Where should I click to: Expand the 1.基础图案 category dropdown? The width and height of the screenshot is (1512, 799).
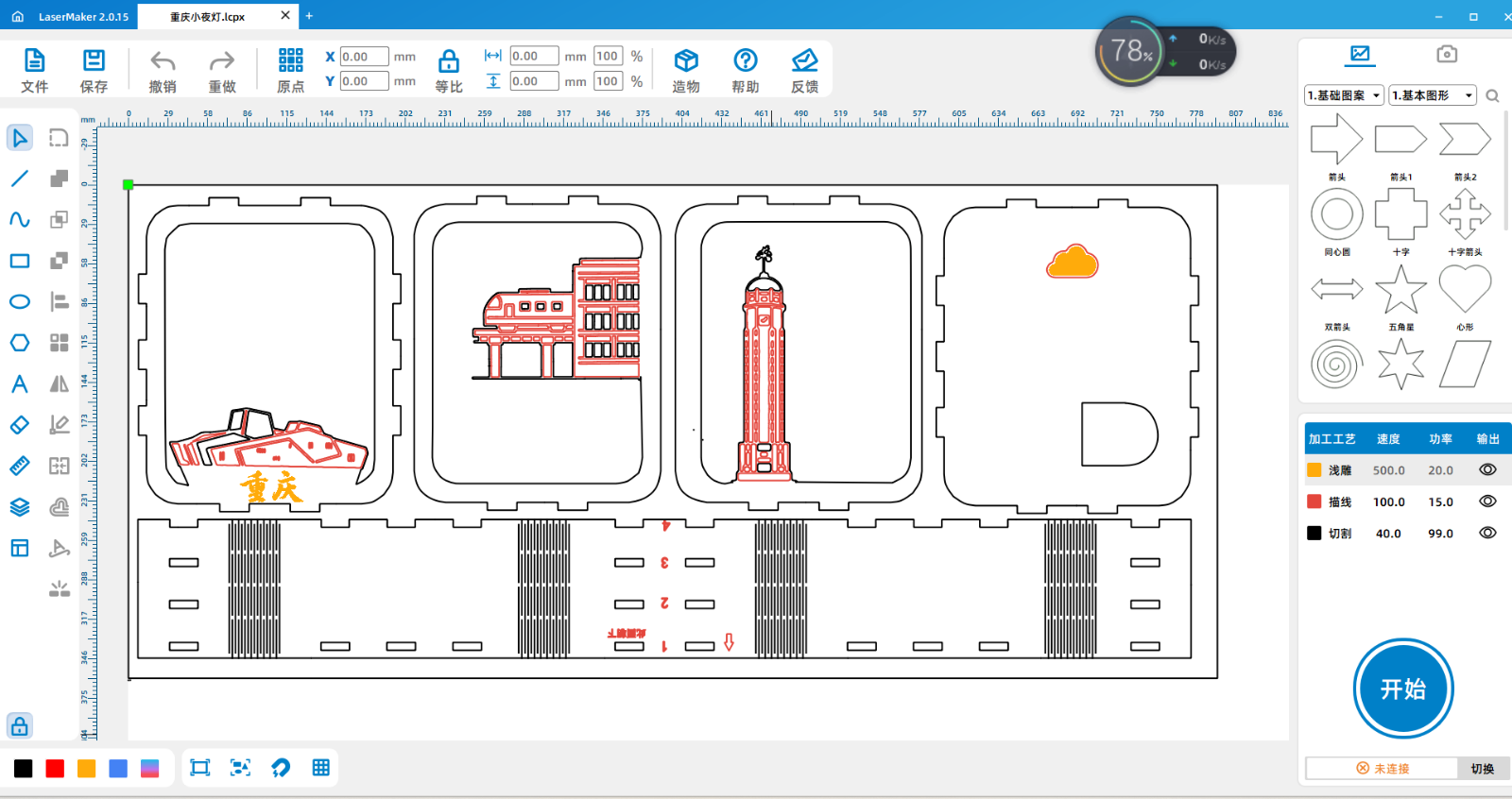[1345, 95]
